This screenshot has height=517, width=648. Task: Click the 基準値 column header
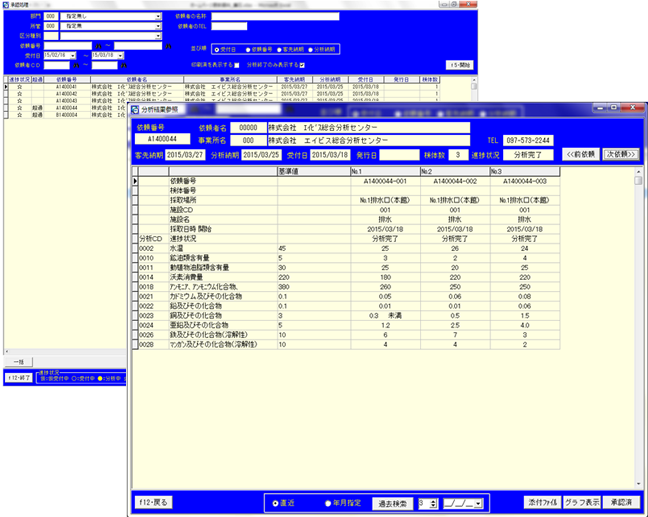pyautogui.click(x=314, y=172)
